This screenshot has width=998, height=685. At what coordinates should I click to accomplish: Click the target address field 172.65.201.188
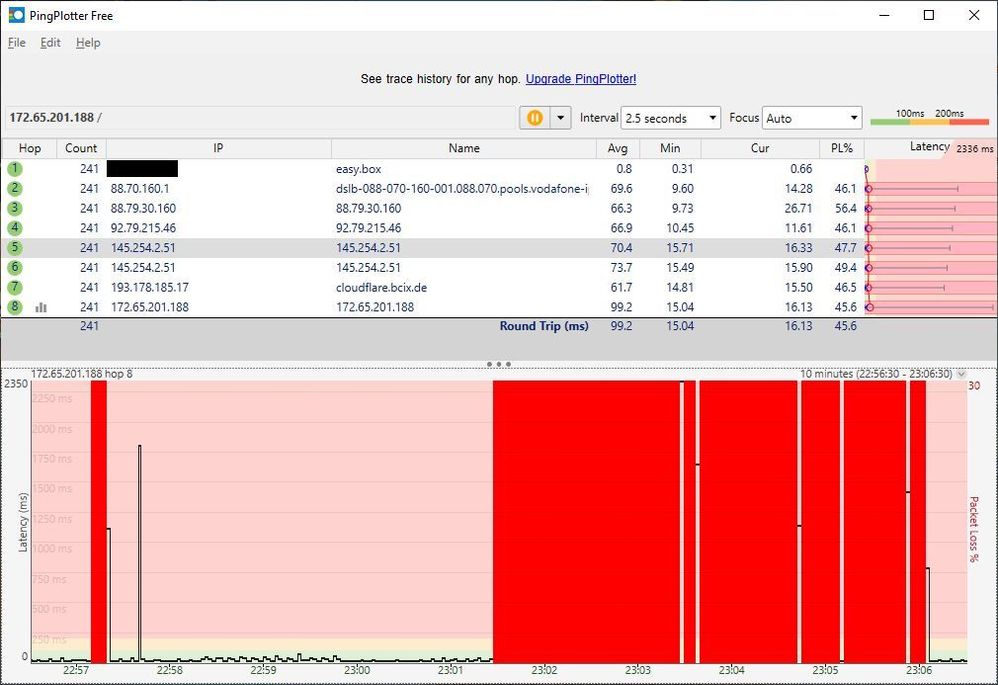[x=261, y=118]
